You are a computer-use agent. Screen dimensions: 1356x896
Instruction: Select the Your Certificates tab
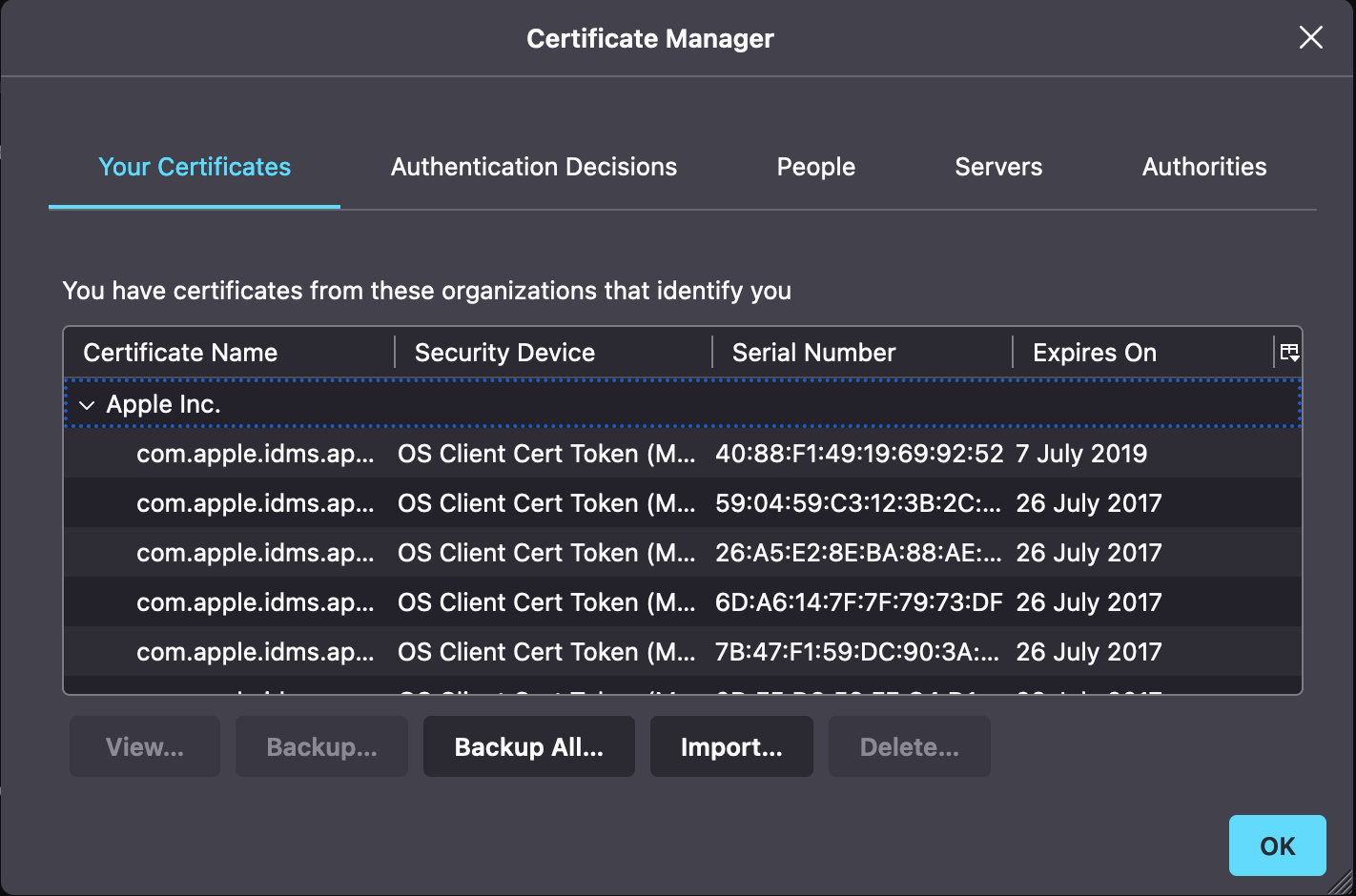tap(194, 167)
